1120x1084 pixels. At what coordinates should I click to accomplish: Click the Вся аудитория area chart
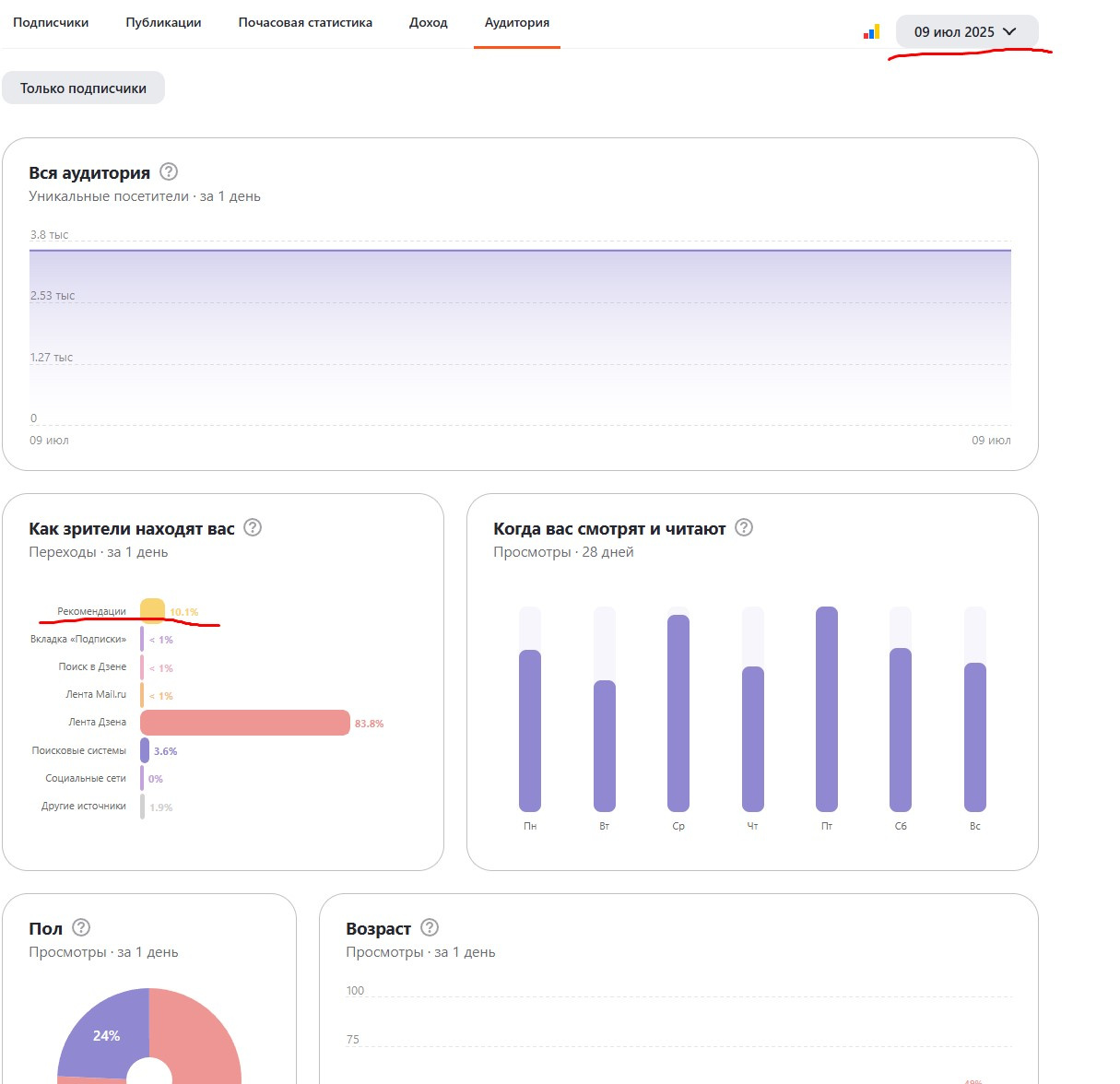(x=520, y=336)
